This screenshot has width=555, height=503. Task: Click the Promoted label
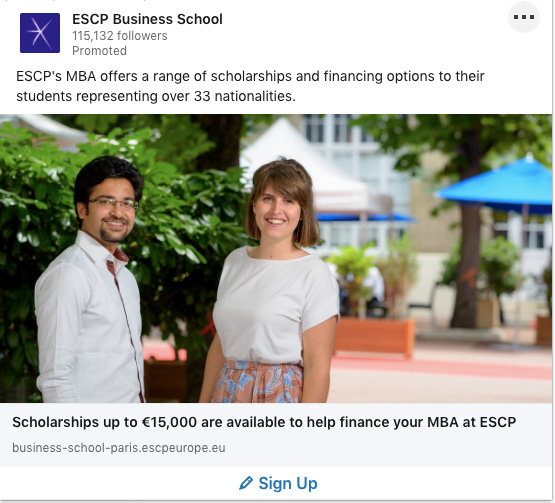(x=99, y=51)
